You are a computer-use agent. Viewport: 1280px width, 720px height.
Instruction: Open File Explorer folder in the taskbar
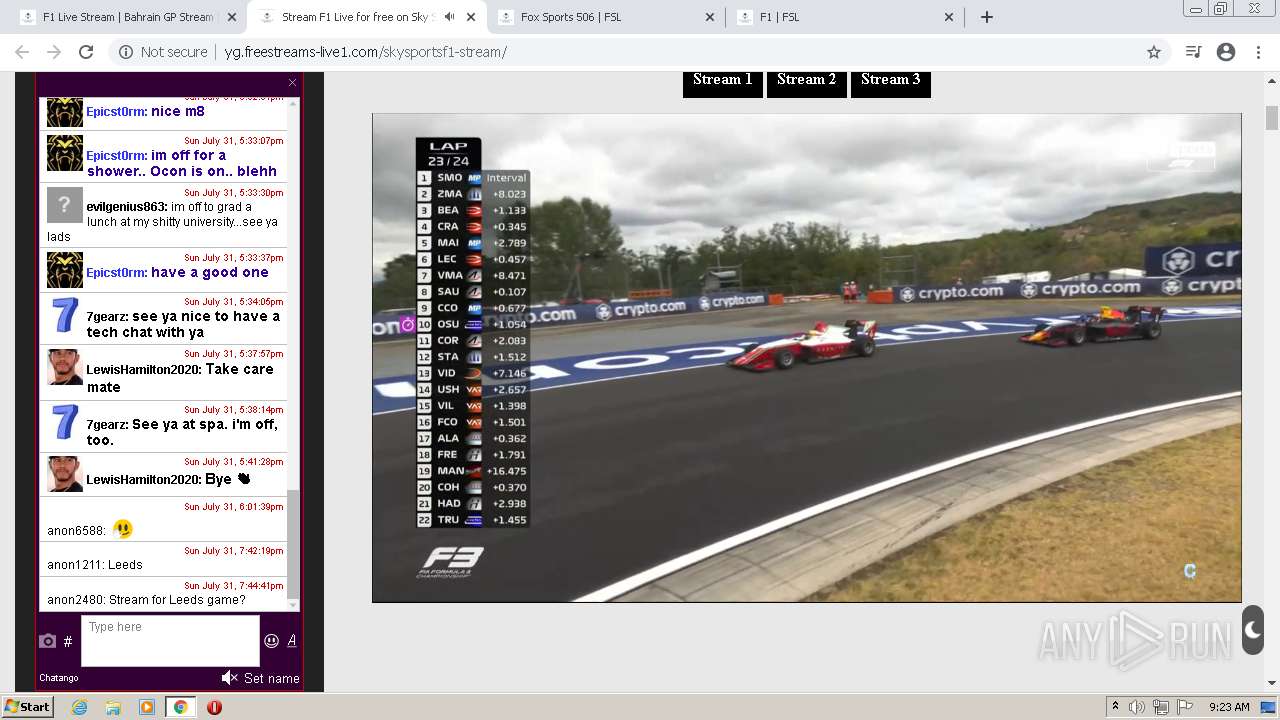click(113, 707)
